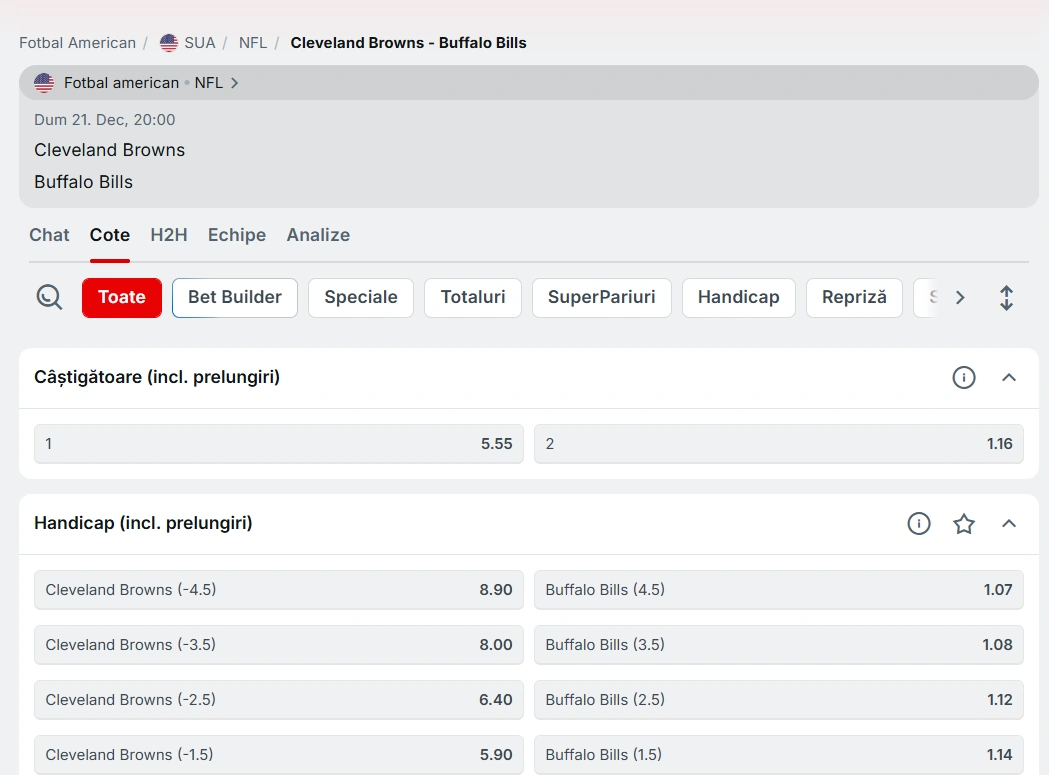This screenshot has width=1049, height=775.
Task: Collapse the Câștigătoare (incl. prelungiri) section
Action: (x=1009, y=377)
